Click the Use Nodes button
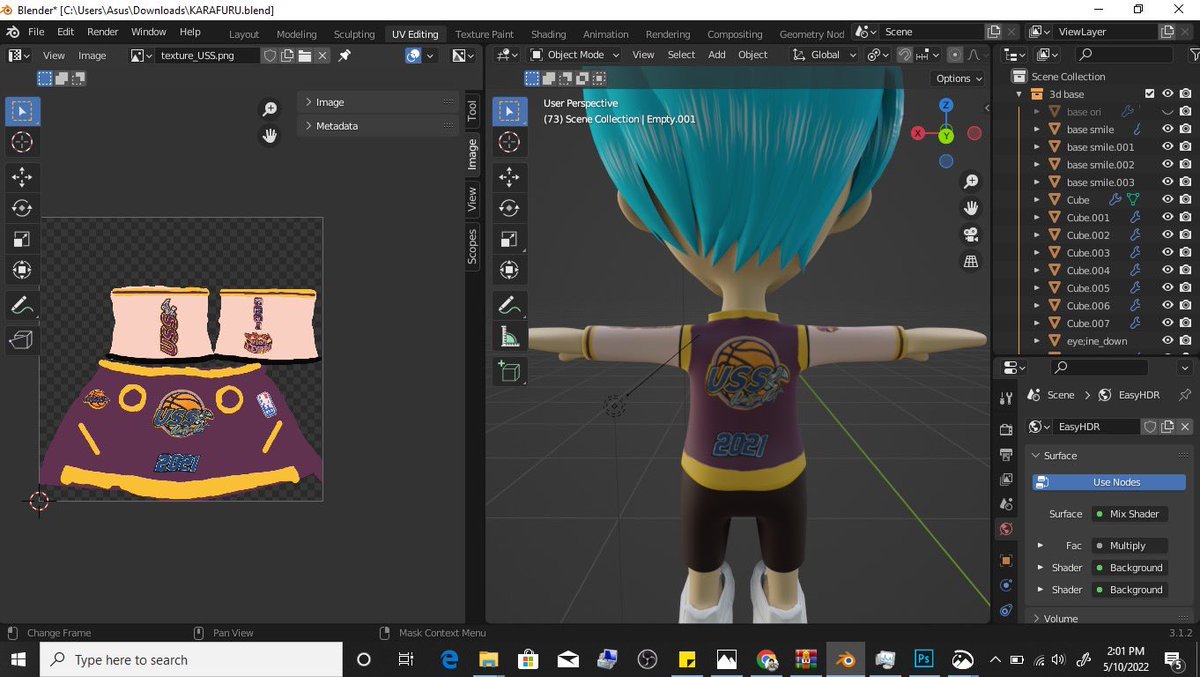Image resolution: width=1200 pixels, height=677 pixels. [1110, 482]
